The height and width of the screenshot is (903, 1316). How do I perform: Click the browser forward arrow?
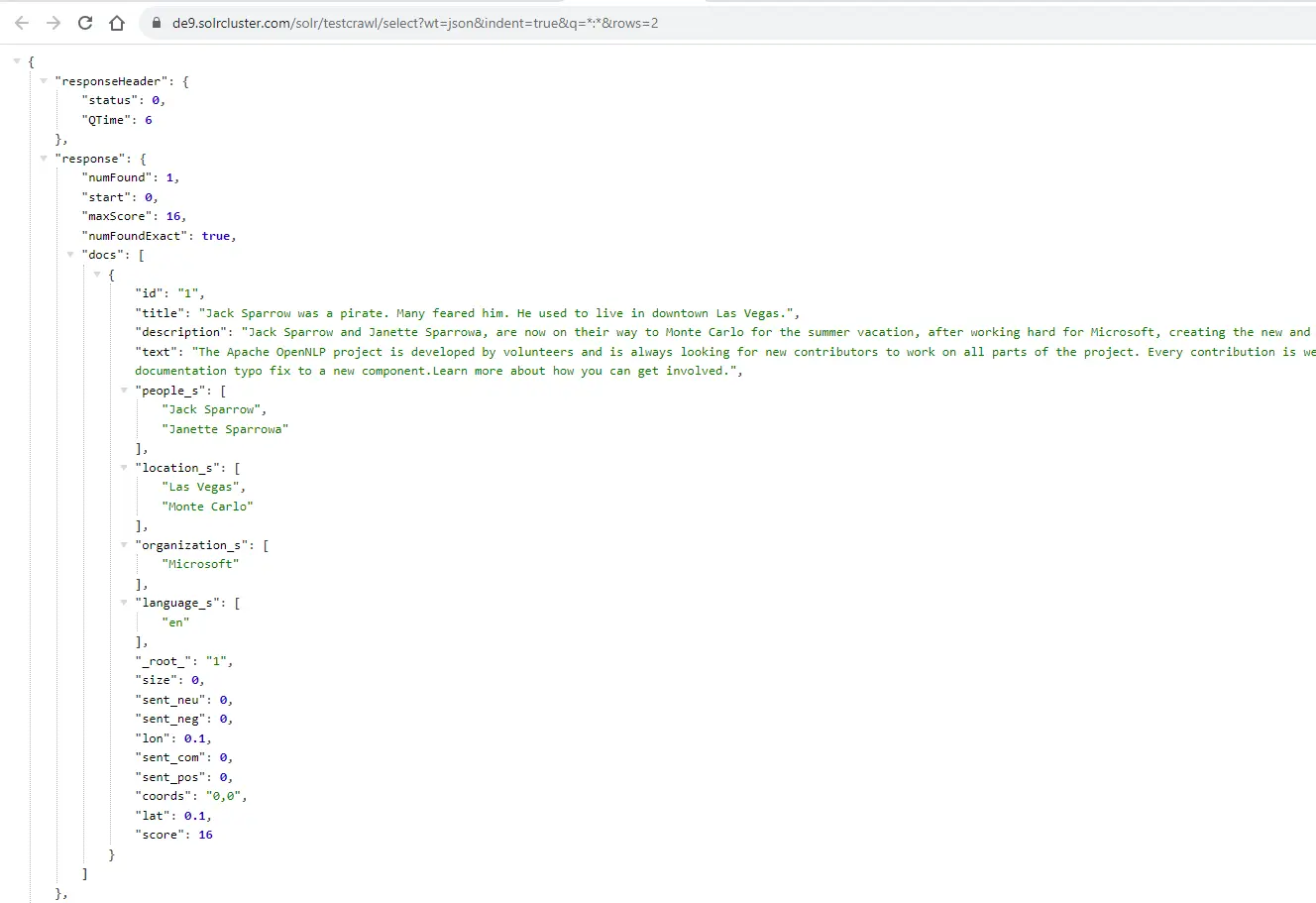tap(54, 23)
